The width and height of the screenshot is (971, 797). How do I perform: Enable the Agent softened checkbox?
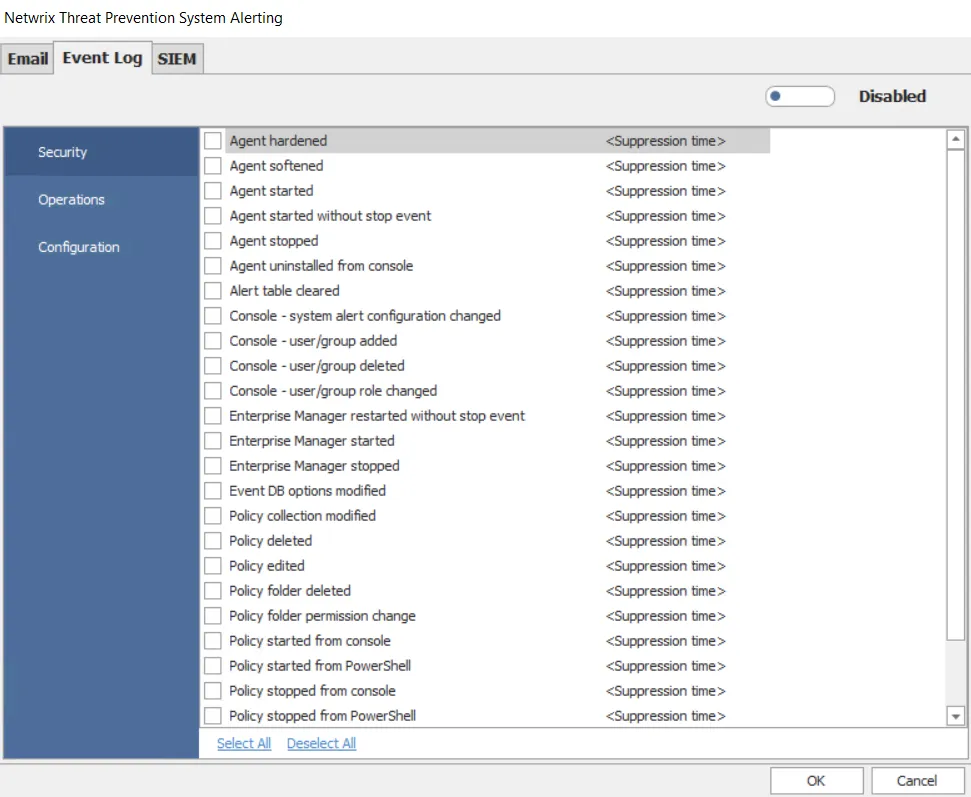point(212,166)
